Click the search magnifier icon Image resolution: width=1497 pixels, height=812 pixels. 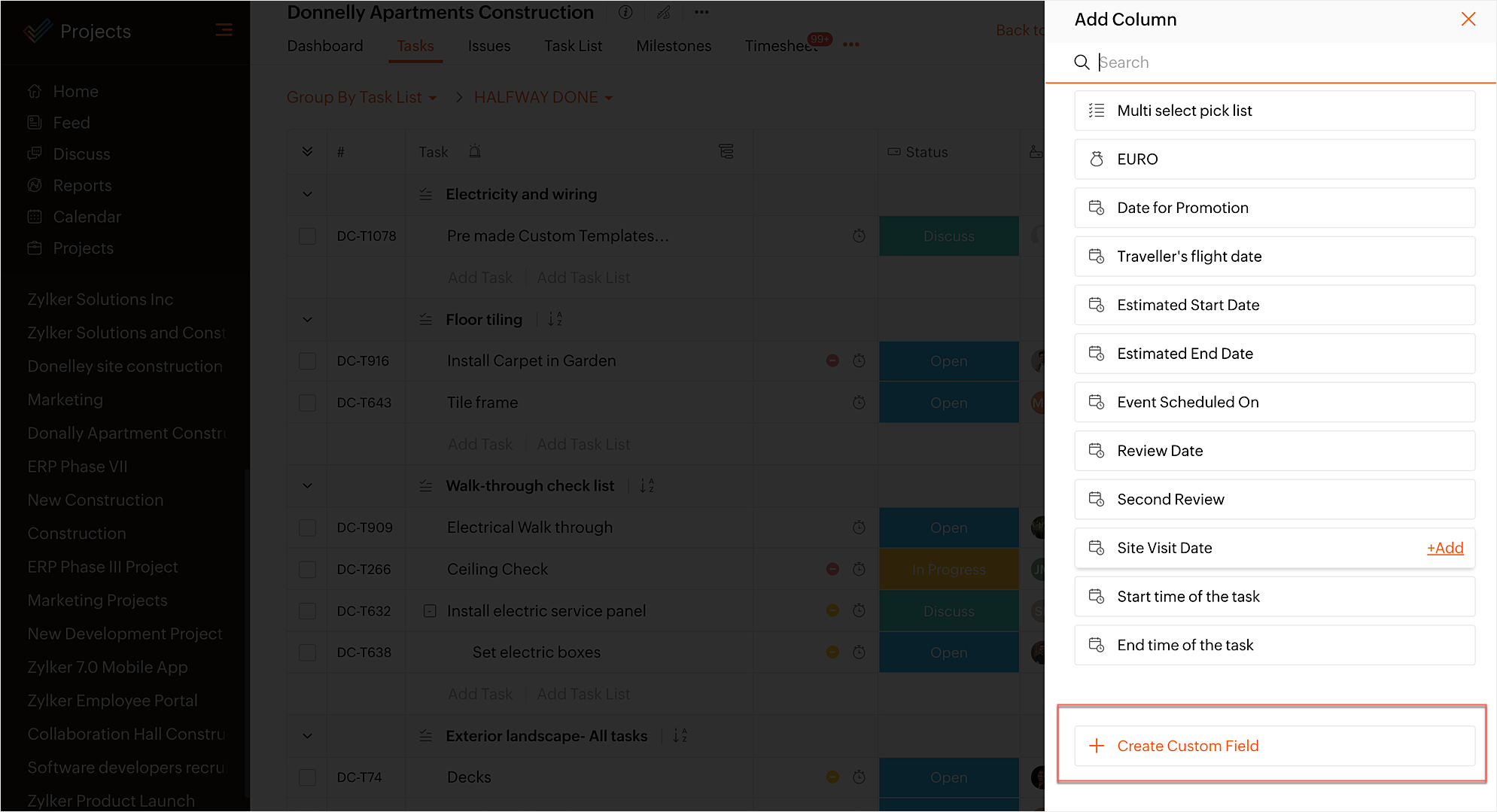point(1082,62)
